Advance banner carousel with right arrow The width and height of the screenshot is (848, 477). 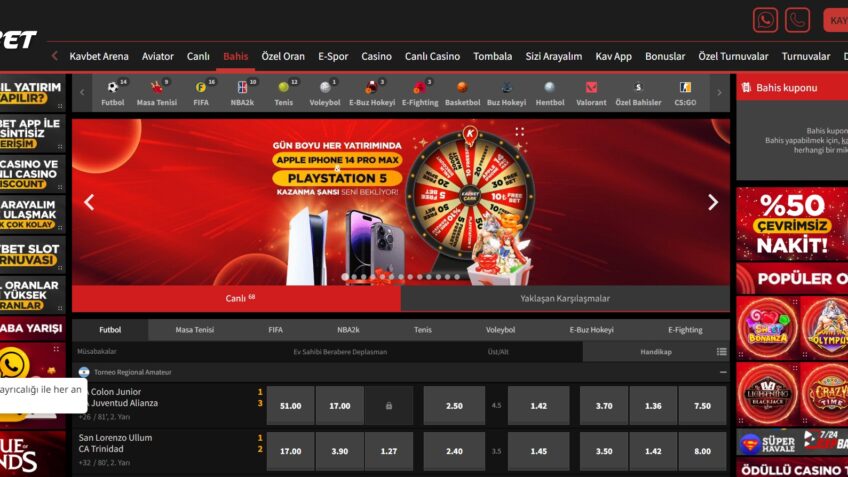tap(712, 202)
